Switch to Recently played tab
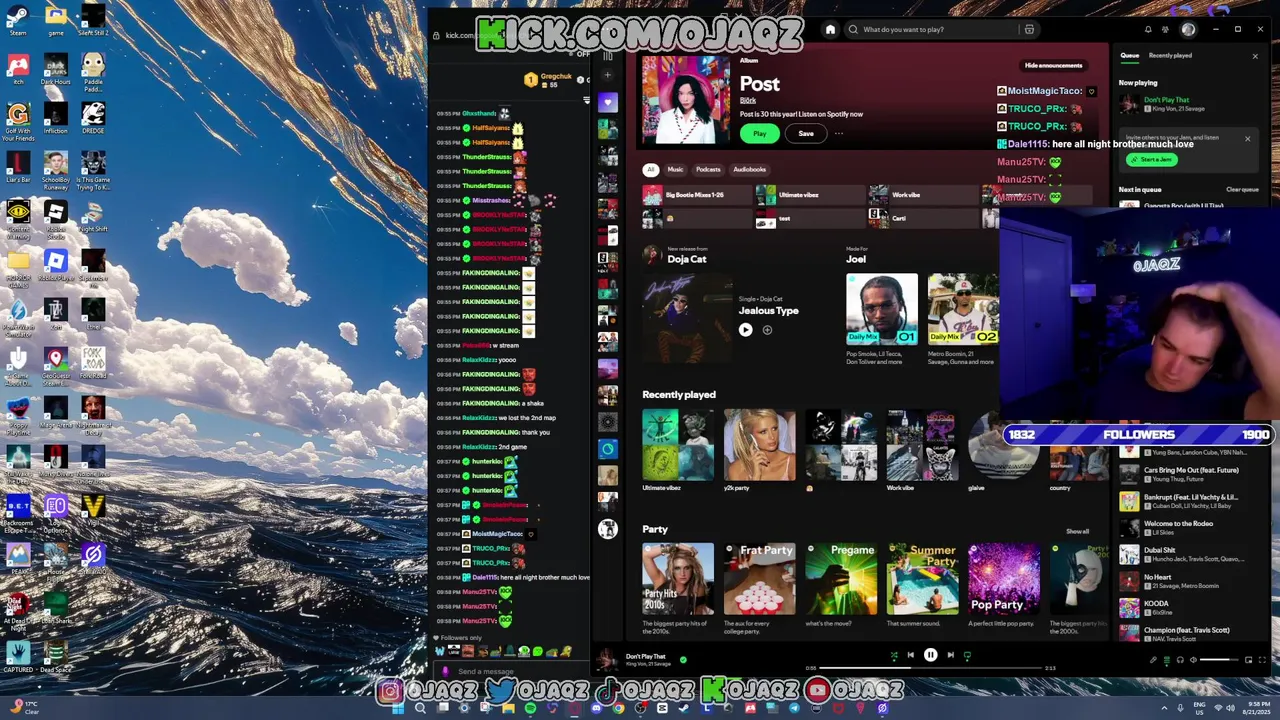 click(1170, 55)
